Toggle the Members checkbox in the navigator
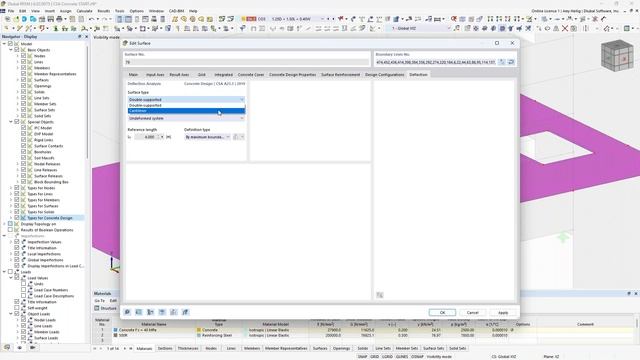 [x=24, y=68]
